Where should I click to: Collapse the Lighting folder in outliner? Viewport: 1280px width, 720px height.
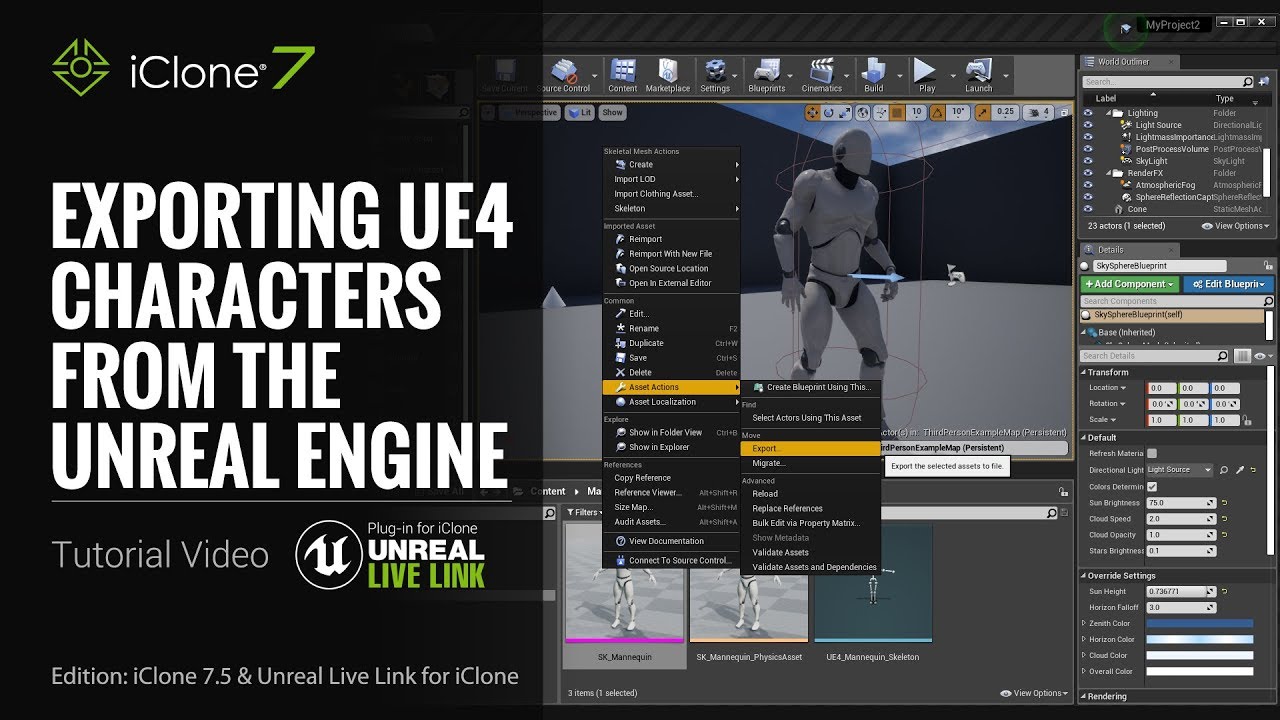[x=1108, y=113]
